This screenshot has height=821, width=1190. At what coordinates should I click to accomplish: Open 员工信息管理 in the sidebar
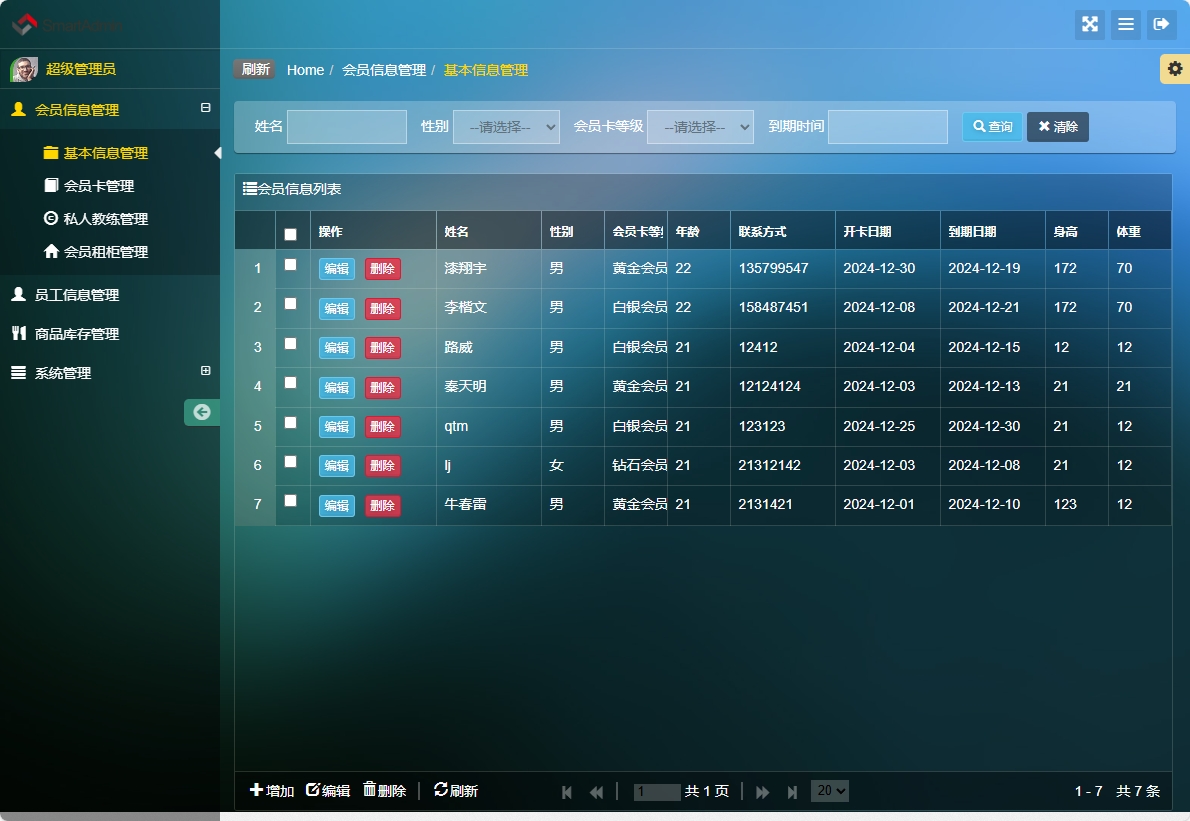point(77,295)
